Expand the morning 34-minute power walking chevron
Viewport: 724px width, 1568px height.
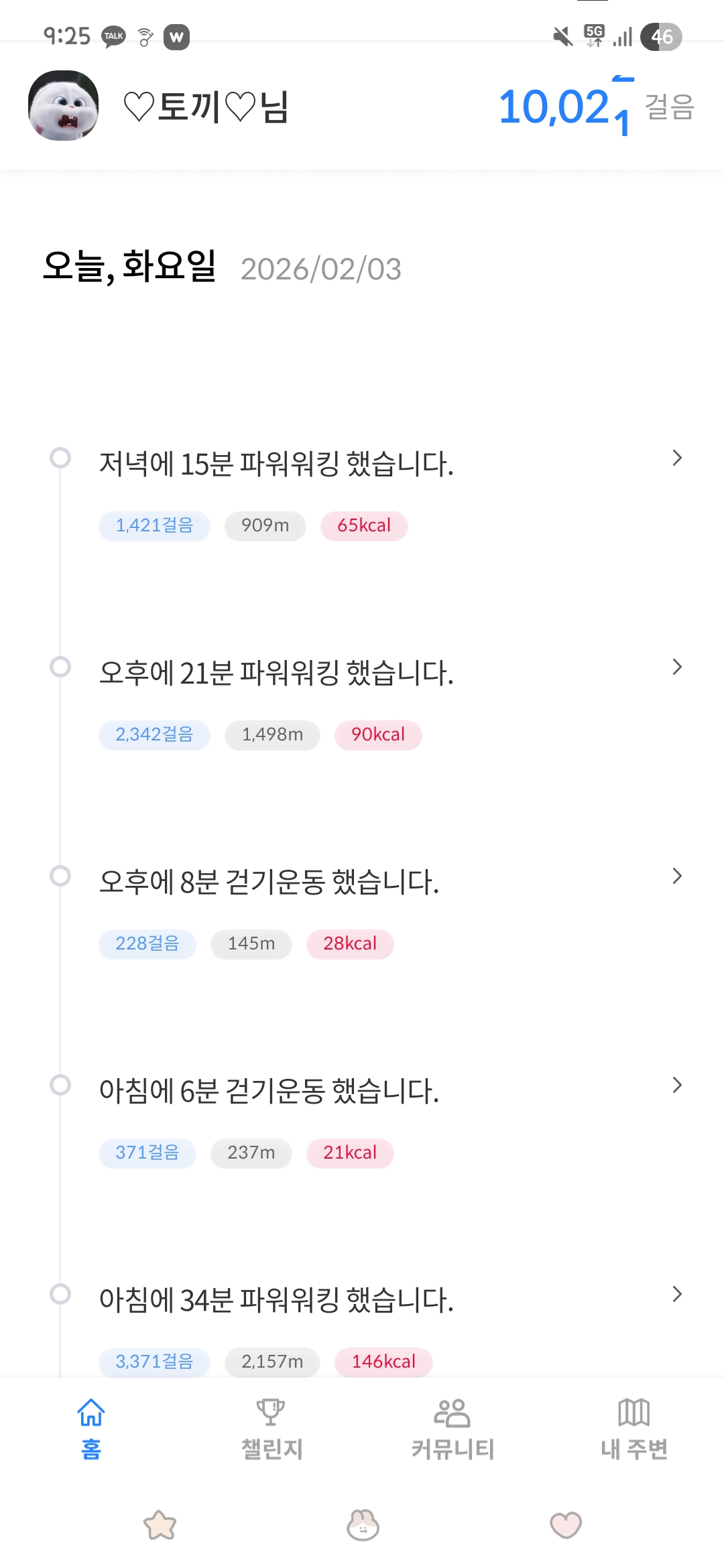[677, 1295]
